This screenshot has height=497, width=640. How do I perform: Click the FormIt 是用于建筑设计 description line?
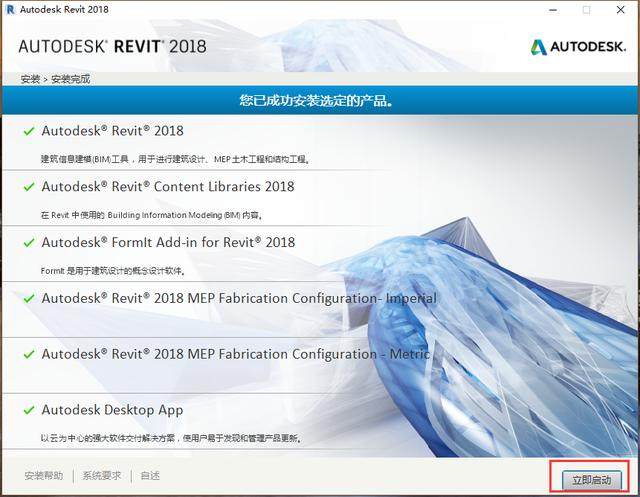(113, 271)
